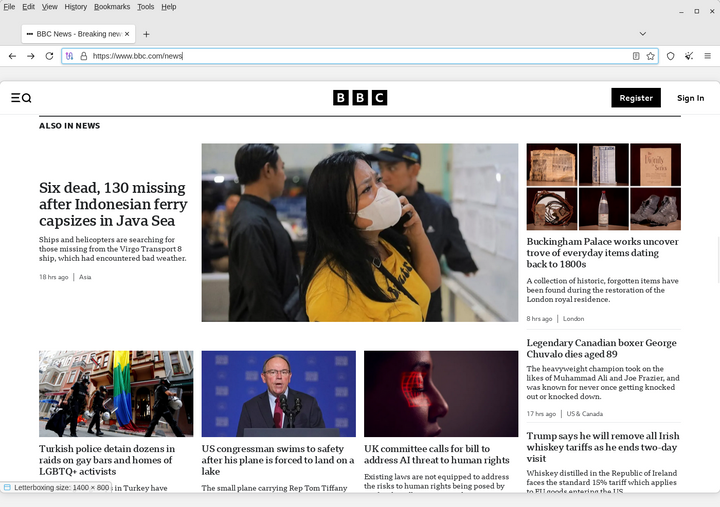The image size is (720, 507).
Task: Click the BBC logo in the header
Action: coord(360,98)
